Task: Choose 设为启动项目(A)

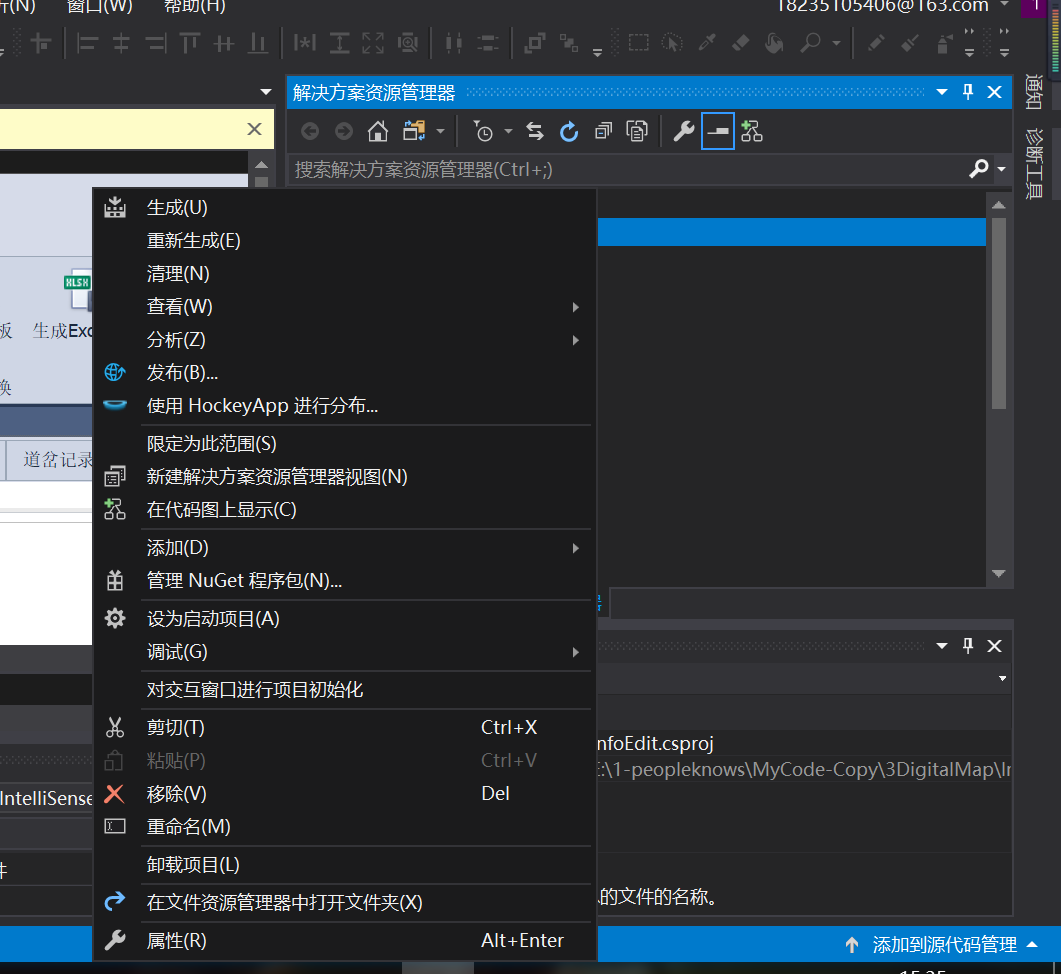Action: pos(345,619)
